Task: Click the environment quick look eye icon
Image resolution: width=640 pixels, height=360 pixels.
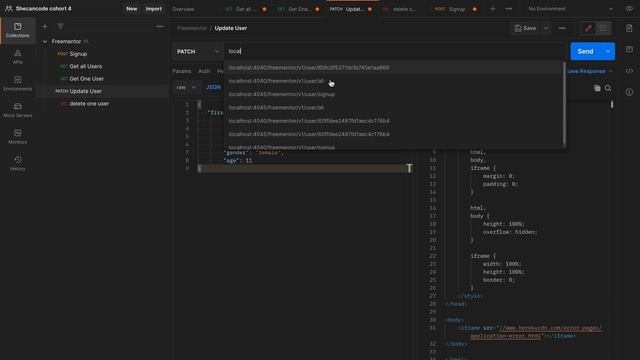Action: point(629,9)
